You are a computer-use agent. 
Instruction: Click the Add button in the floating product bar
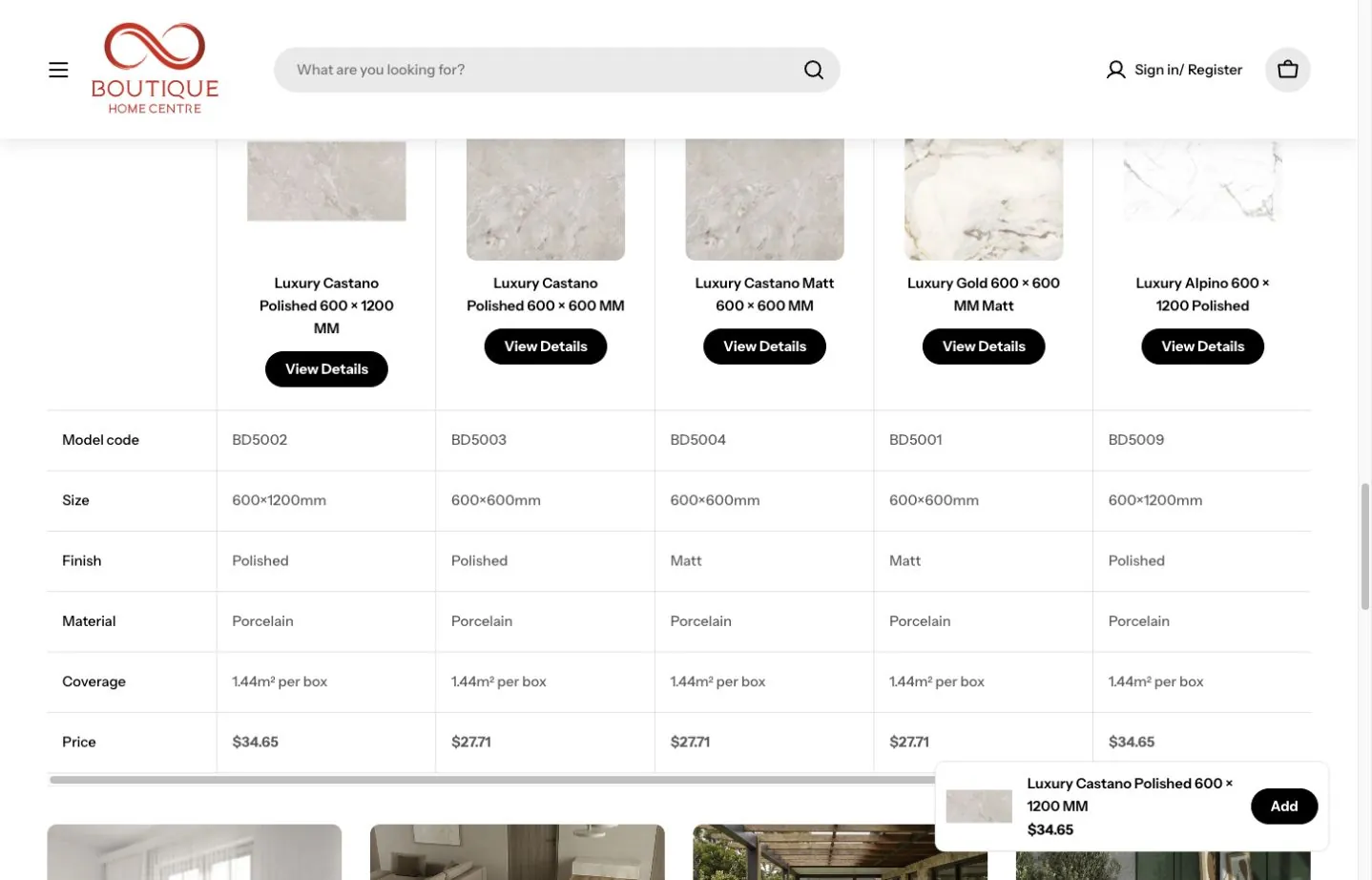click(1283, 807)
